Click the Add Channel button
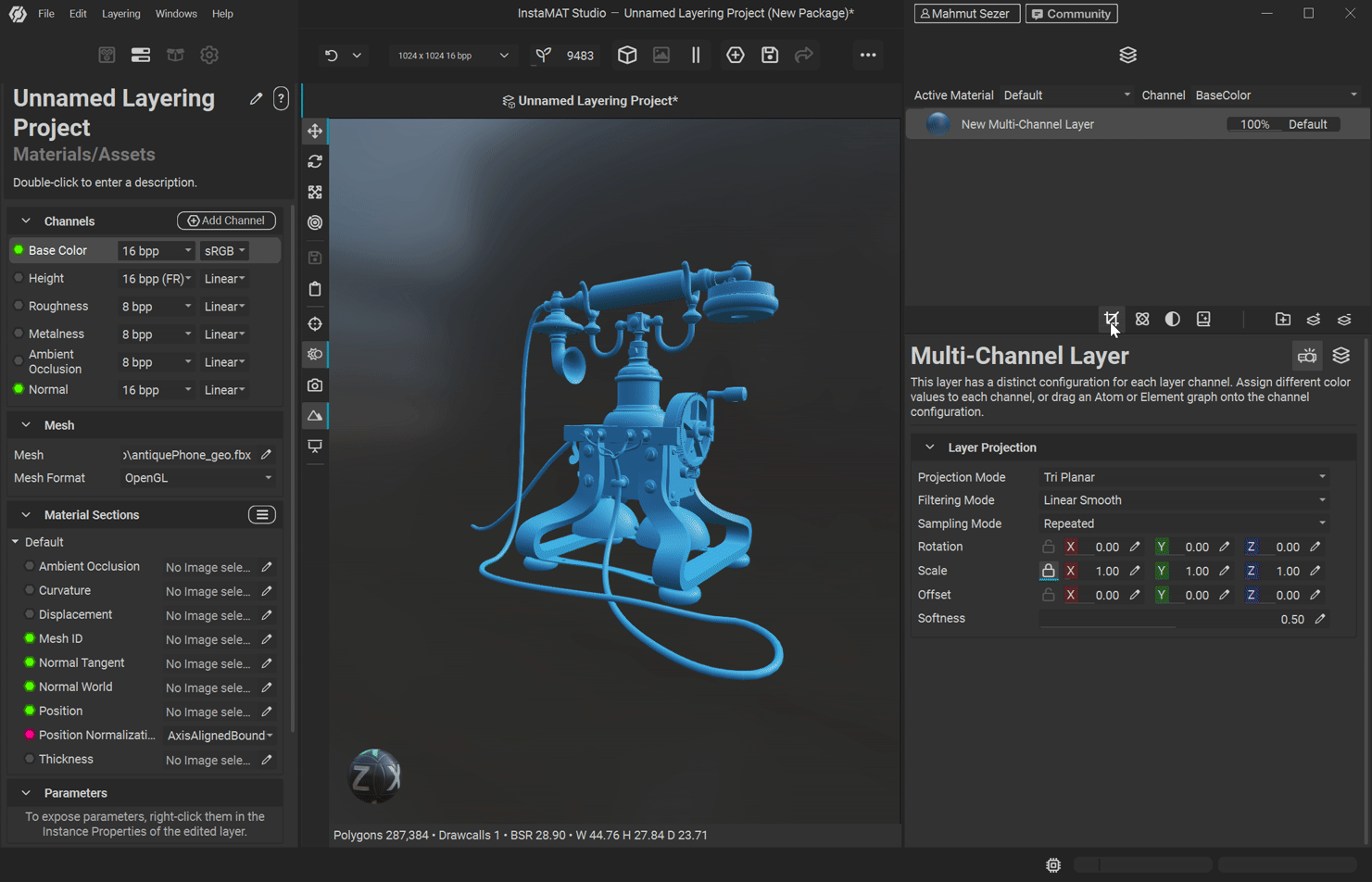 point(226,220)
